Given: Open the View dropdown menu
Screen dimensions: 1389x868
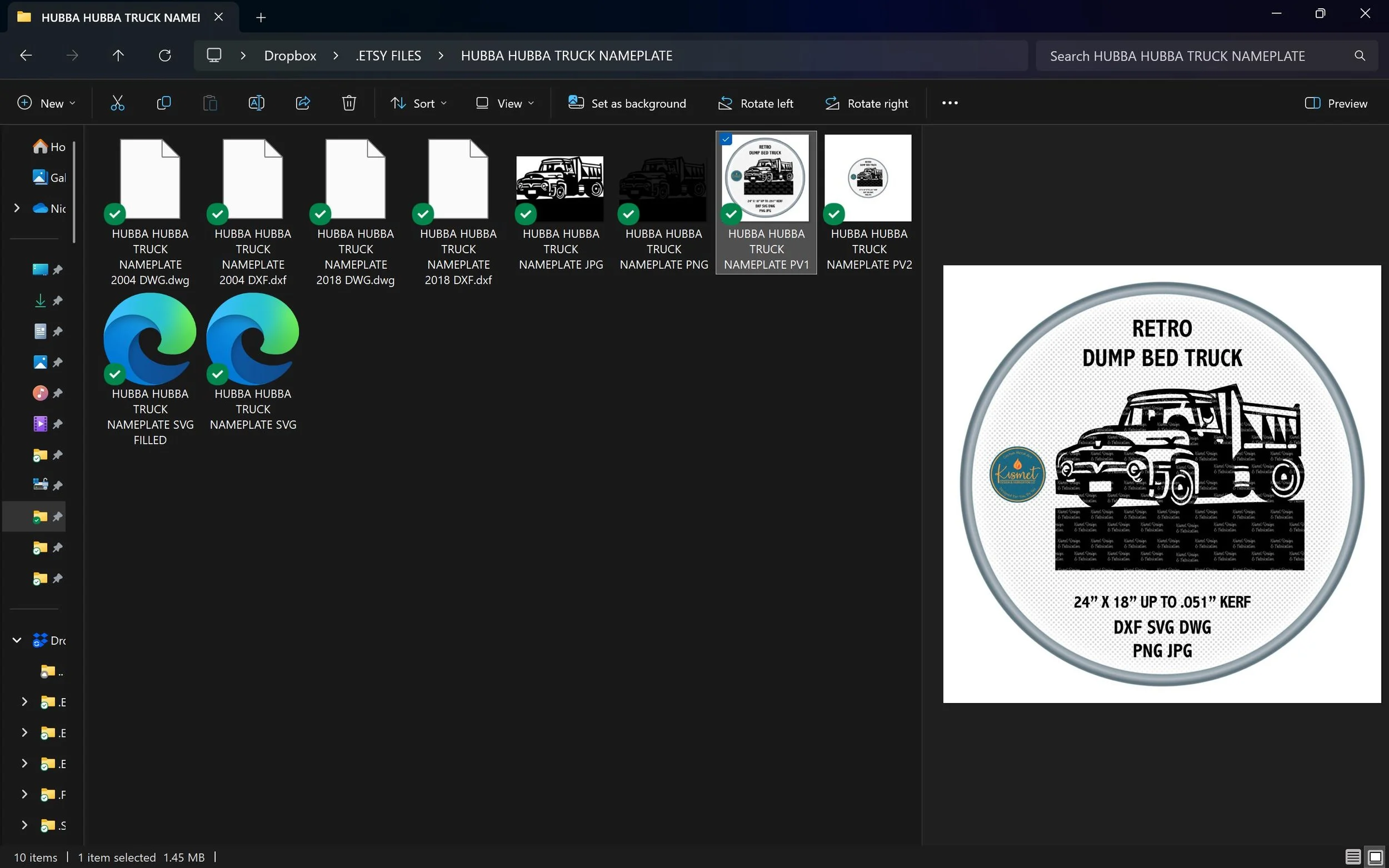Looking at the screenshot, I should pos(504,103).
